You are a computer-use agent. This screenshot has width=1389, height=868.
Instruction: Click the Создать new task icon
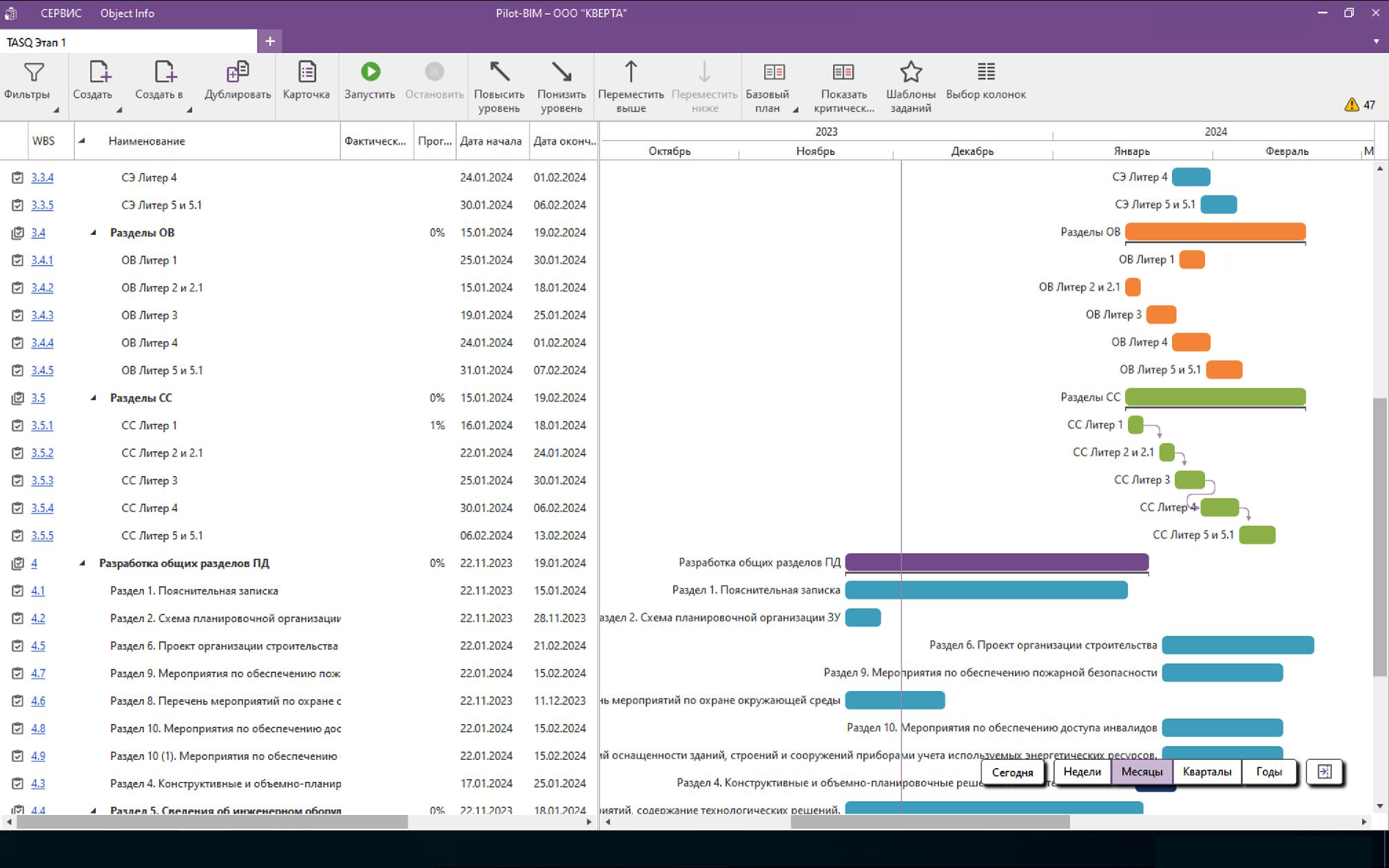click(x=99, y=73)
